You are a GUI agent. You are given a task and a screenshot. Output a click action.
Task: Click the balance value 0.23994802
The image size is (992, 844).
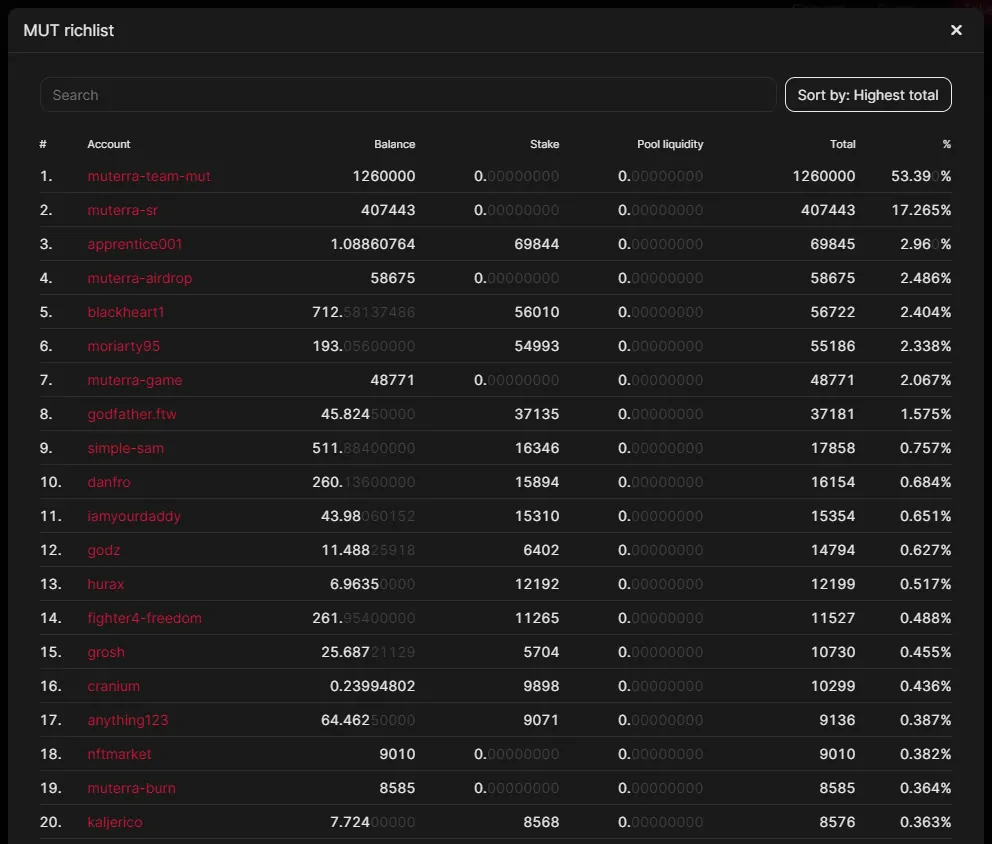click(x=373, y=686)
